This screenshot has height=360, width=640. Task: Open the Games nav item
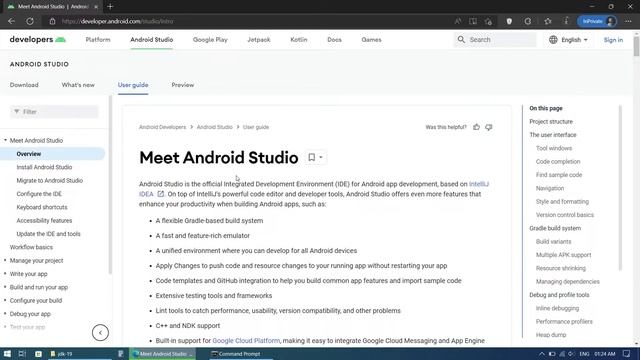[x=371, y=40]
